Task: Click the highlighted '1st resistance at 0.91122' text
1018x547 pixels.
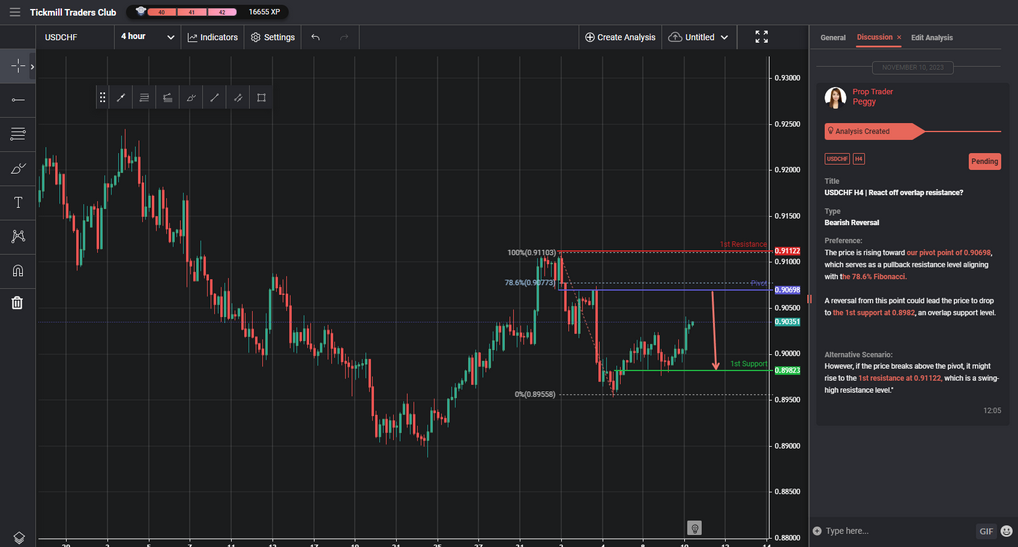Action: click(x=899, y=378)
